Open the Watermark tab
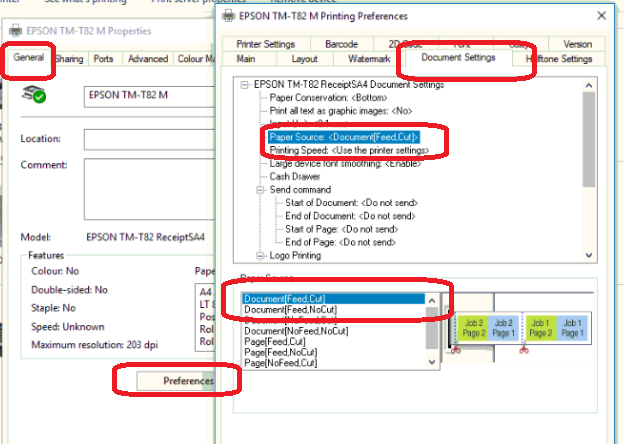 tap(369, 59)
